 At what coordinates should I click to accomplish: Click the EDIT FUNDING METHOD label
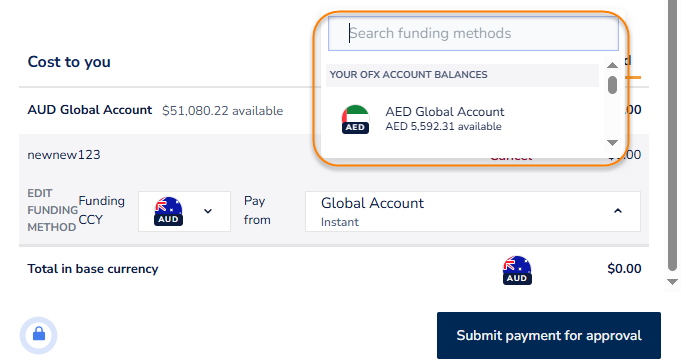tap(52, 210)
